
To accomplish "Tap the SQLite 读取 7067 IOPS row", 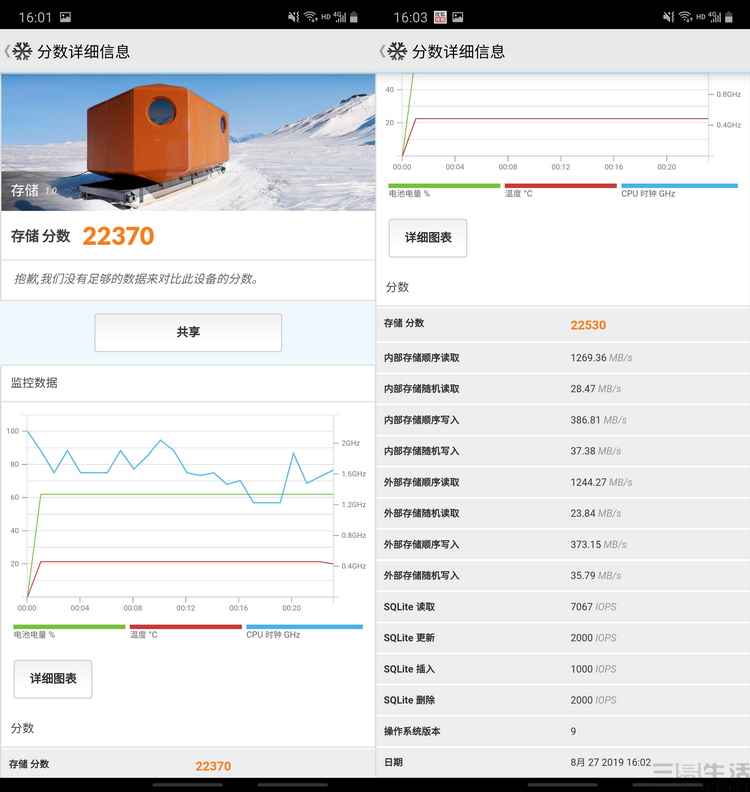I will 563,607.
